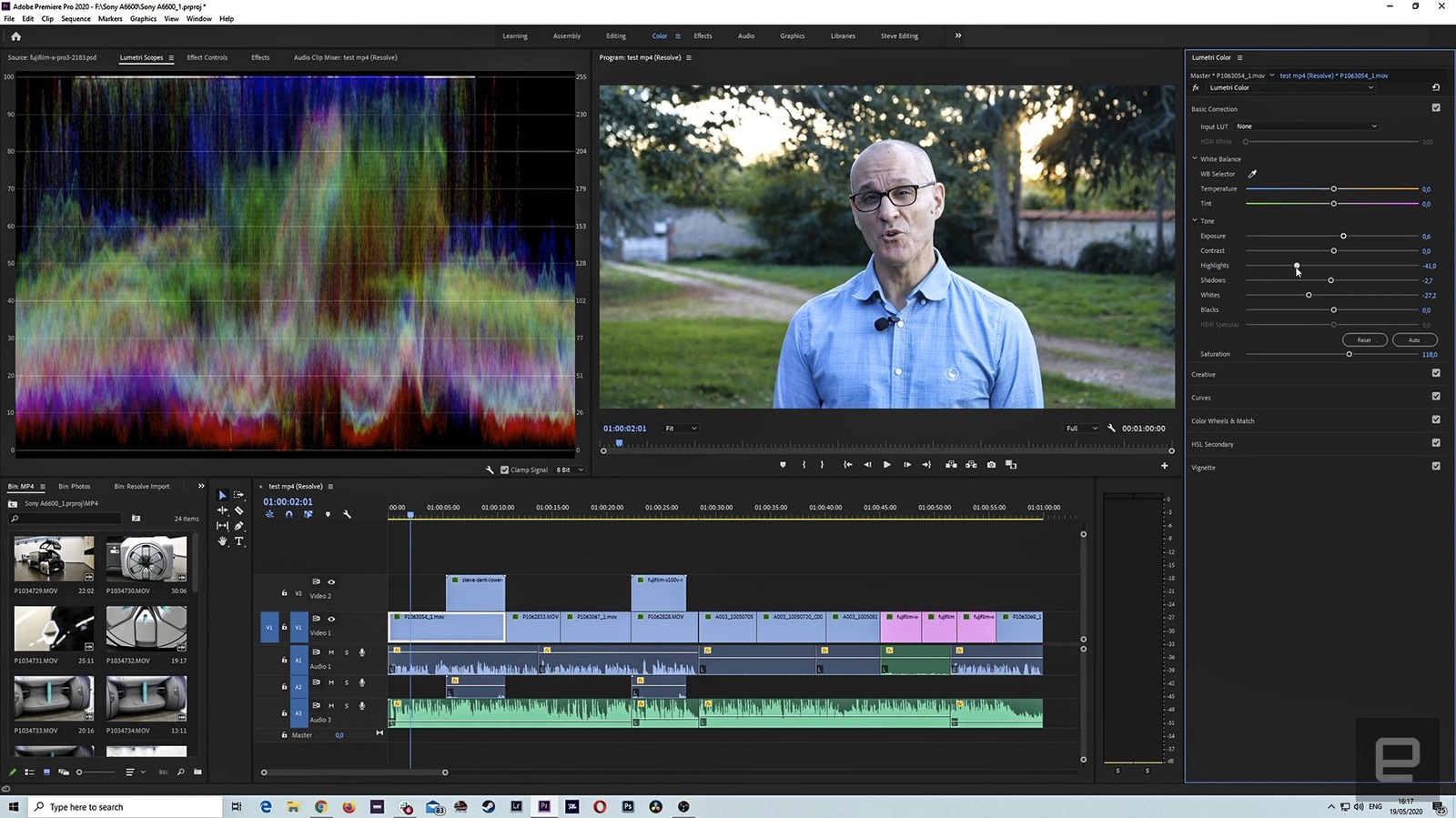This screenshot has height=818, width=1456.
Task: Toggle the Clamp Signal checkbox
Action: tap(505, 470)
